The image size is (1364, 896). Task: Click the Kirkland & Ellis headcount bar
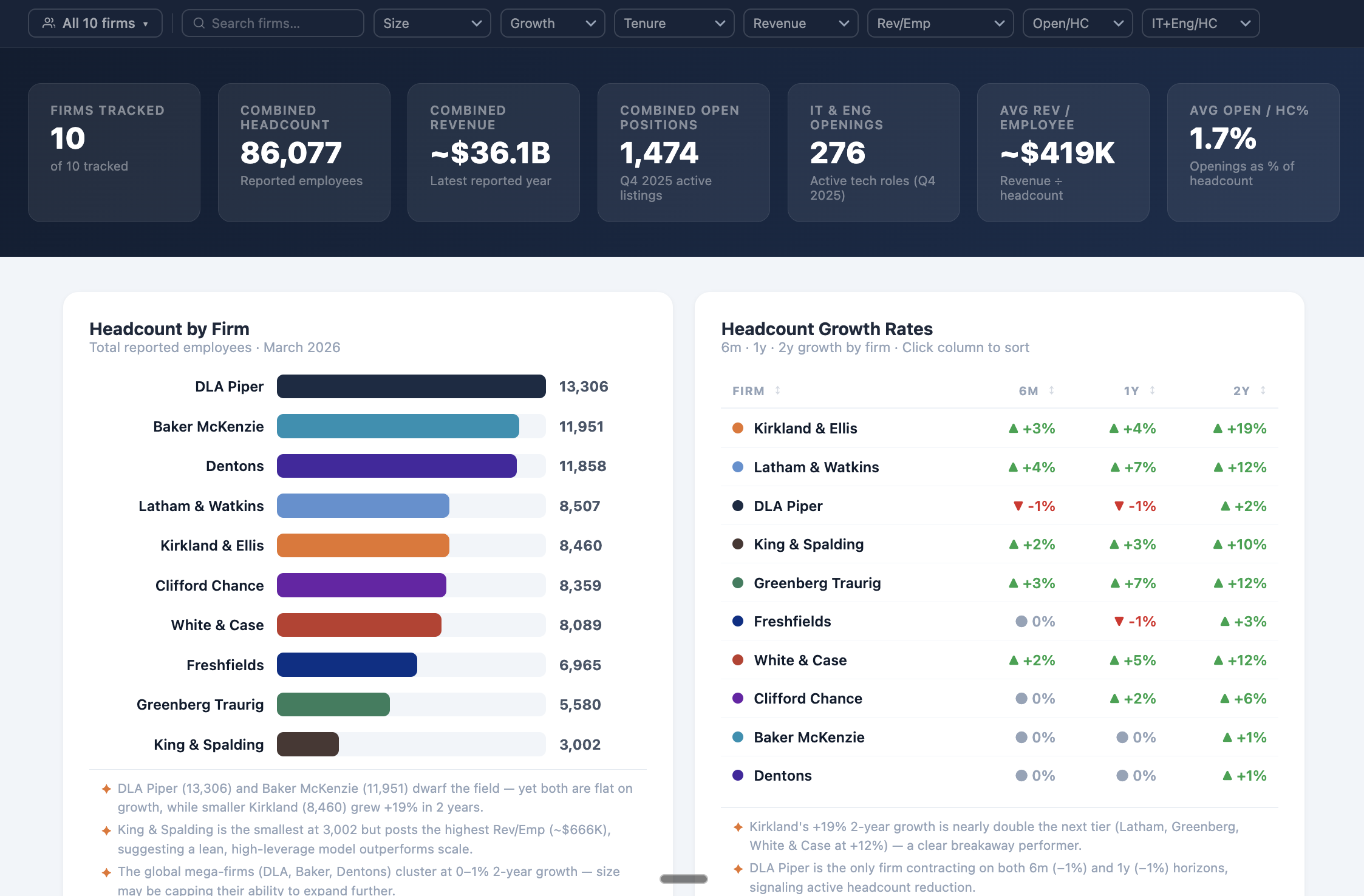[363, 546]
